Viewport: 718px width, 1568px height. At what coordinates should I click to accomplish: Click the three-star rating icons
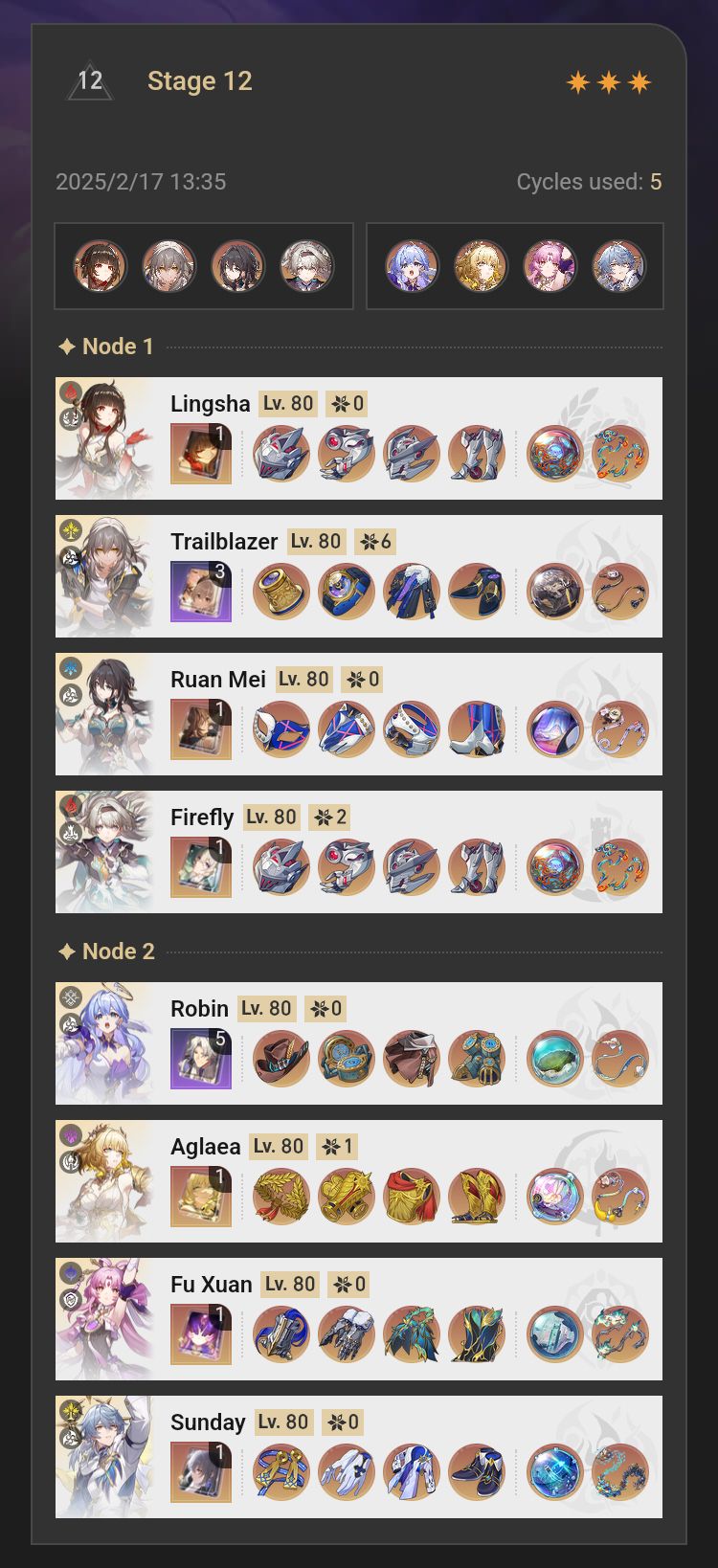(609, 82)
